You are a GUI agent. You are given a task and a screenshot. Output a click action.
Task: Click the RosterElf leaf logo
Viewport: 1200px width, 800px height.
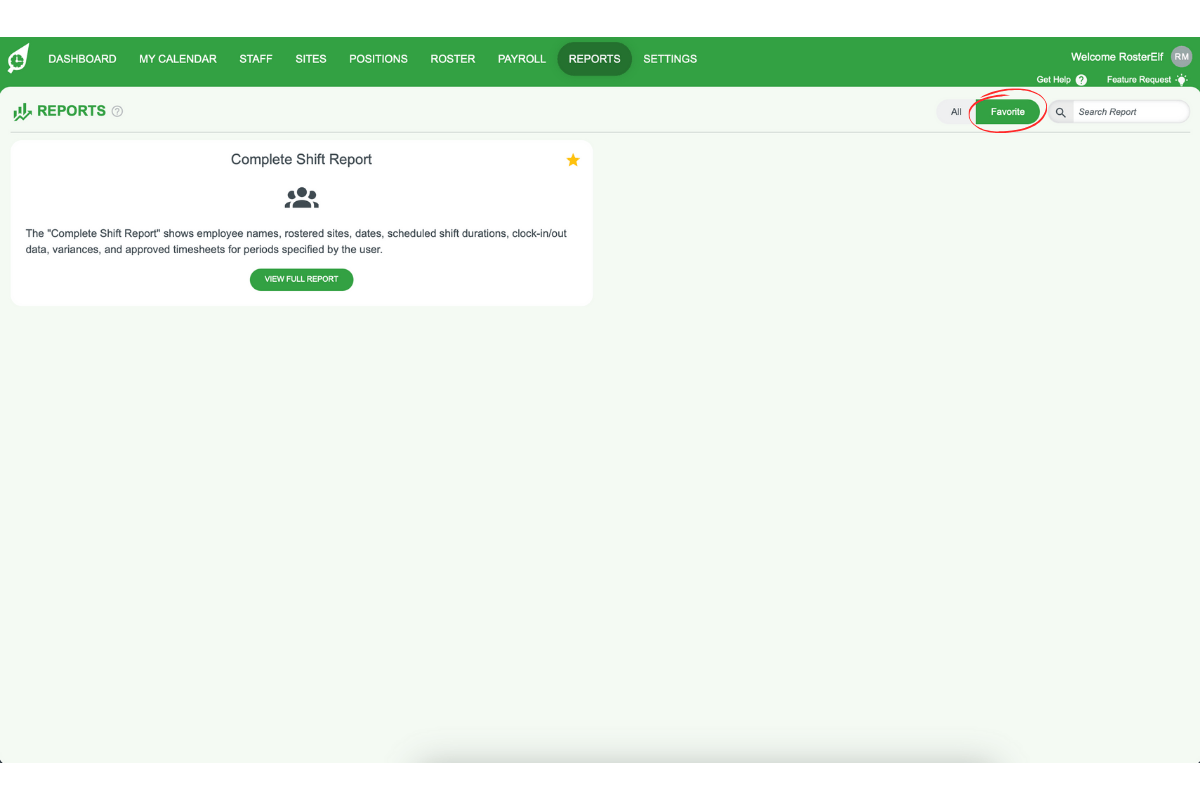[18, 58]
